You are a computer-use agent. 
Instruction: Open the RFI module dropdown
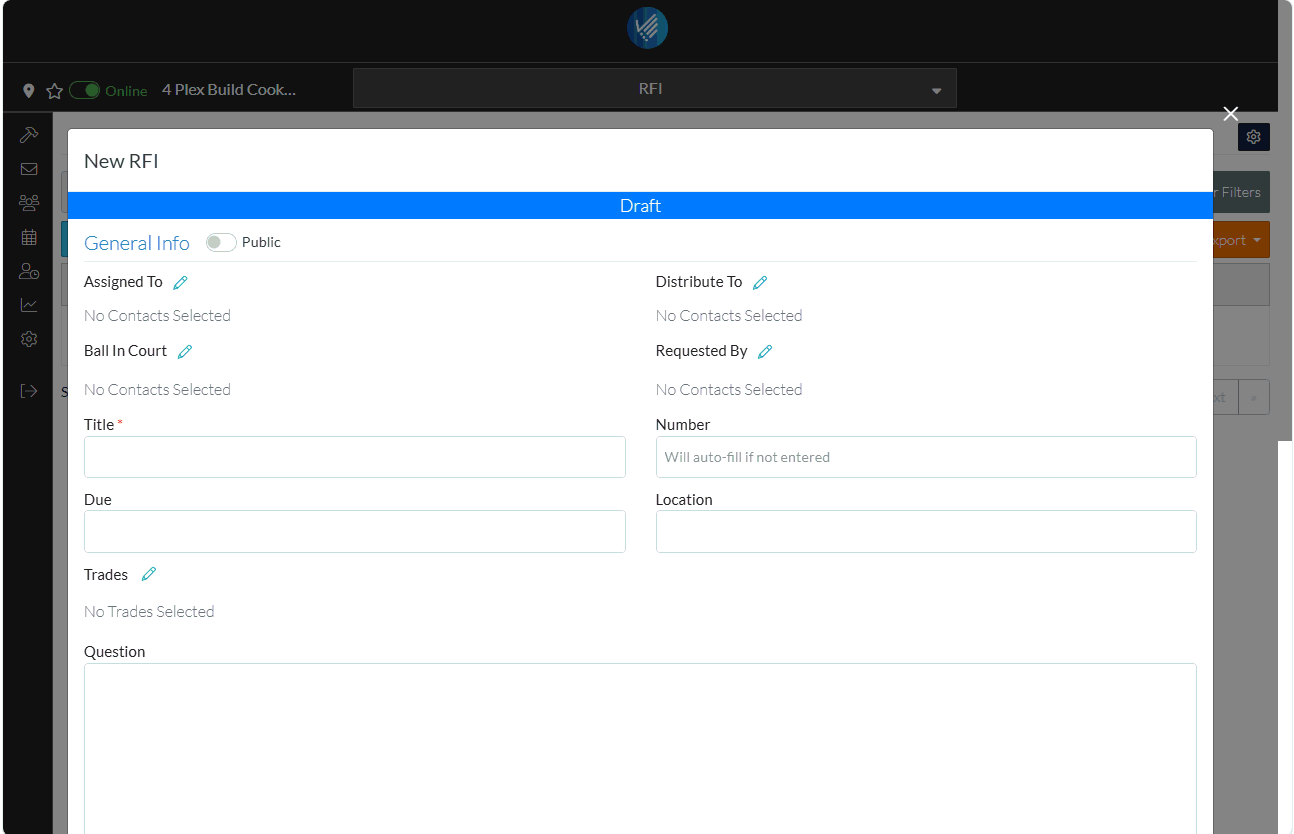[x=655, y=88]
